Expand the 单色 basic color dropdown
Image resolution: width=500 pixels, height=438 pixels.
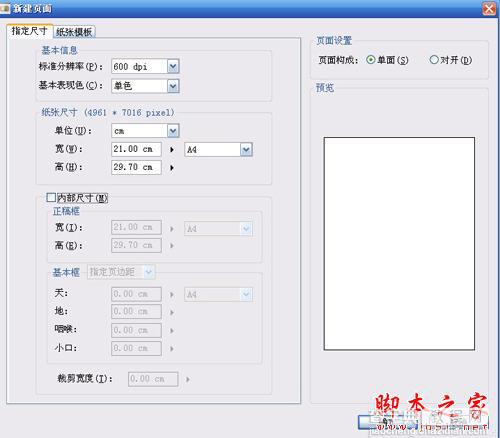coord(173,86)
